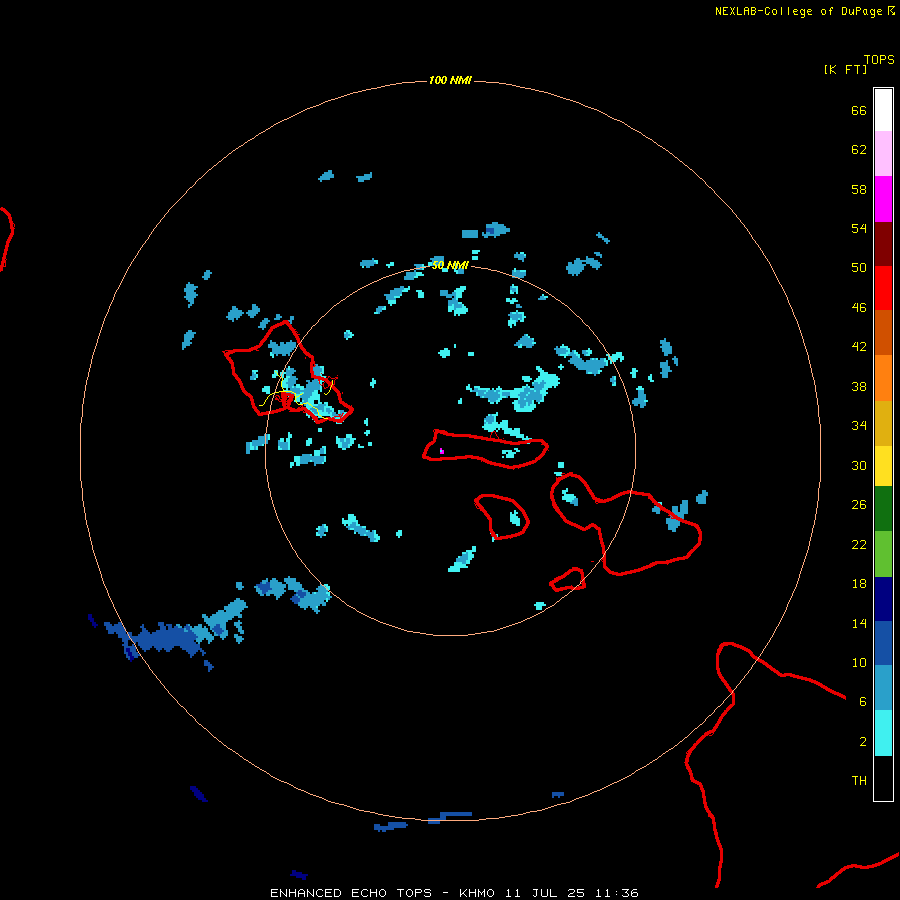Click the legend value 26
The width and height of the screenshot is (900, 900).
859,505
